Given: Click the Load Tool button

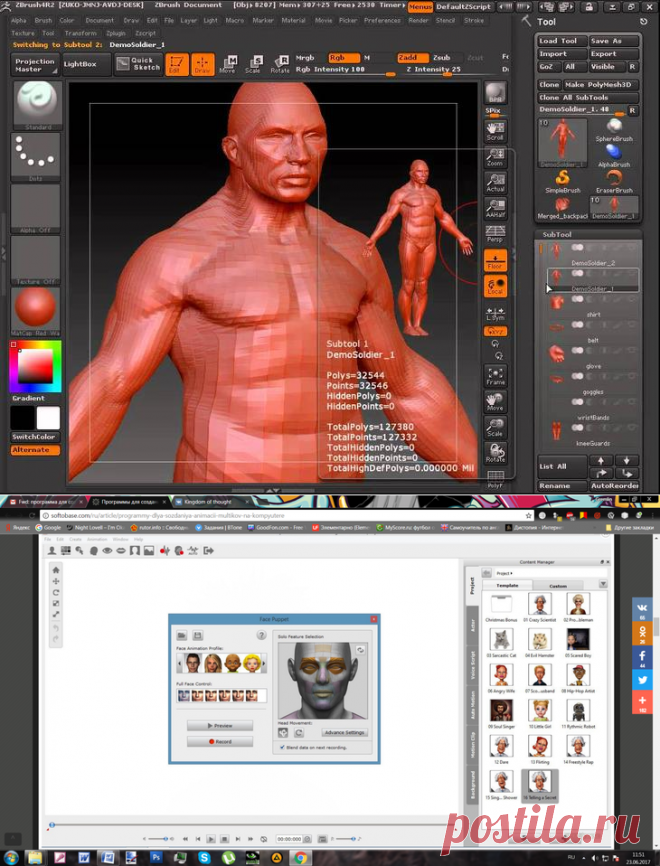Looking at the screenshot, I should (561, 41).
